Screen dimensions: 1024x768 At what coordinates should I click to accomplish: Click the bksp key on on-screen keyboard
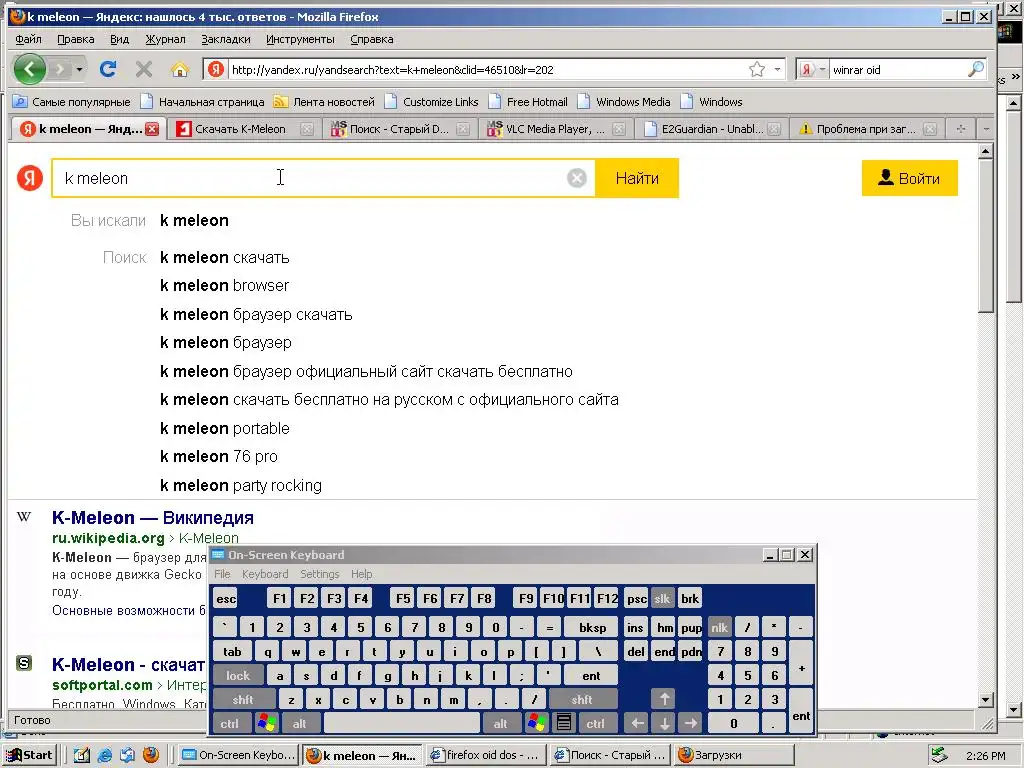click(x=592, y=628)
